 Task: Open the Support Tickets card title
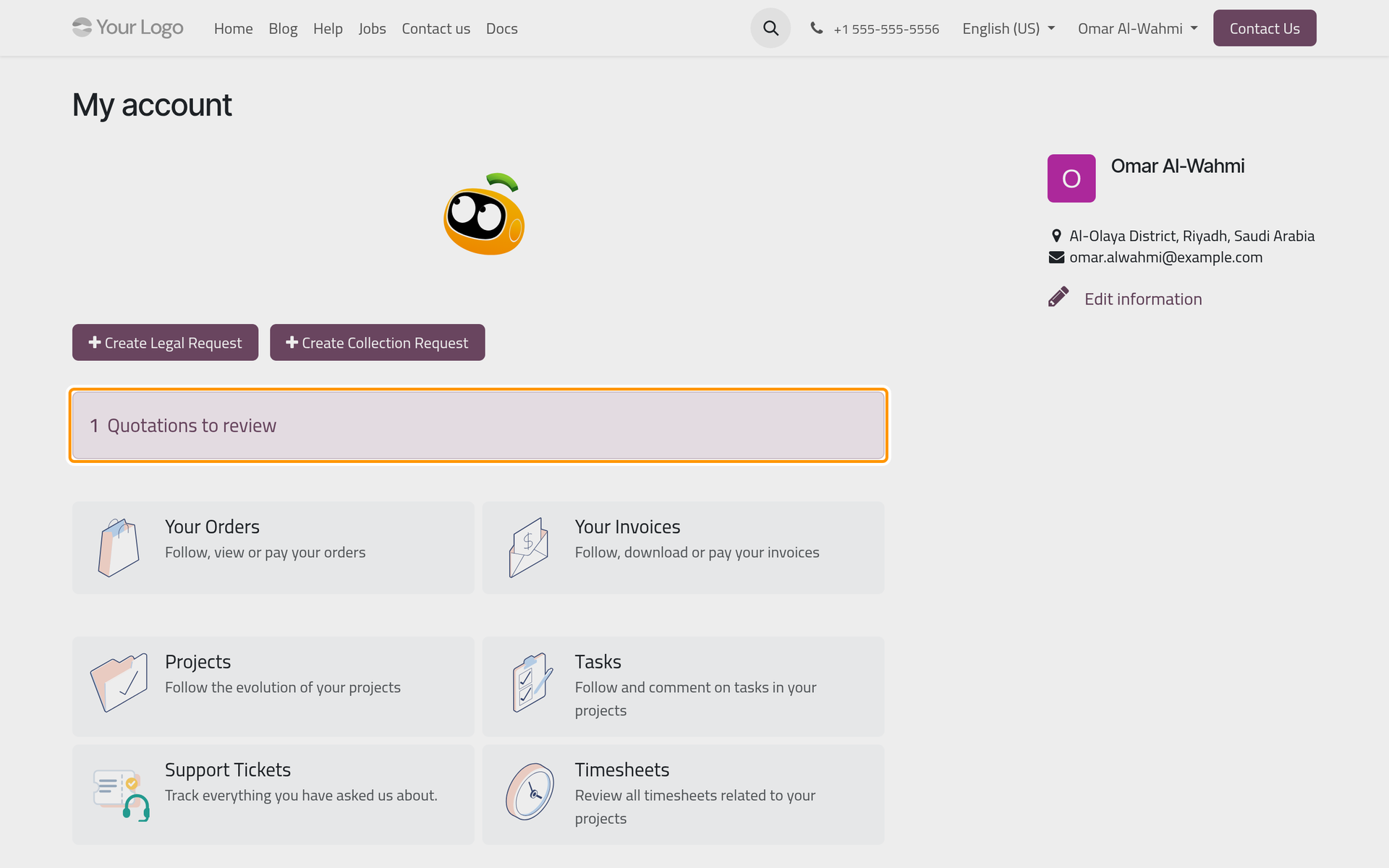click(x=228, y=770)
